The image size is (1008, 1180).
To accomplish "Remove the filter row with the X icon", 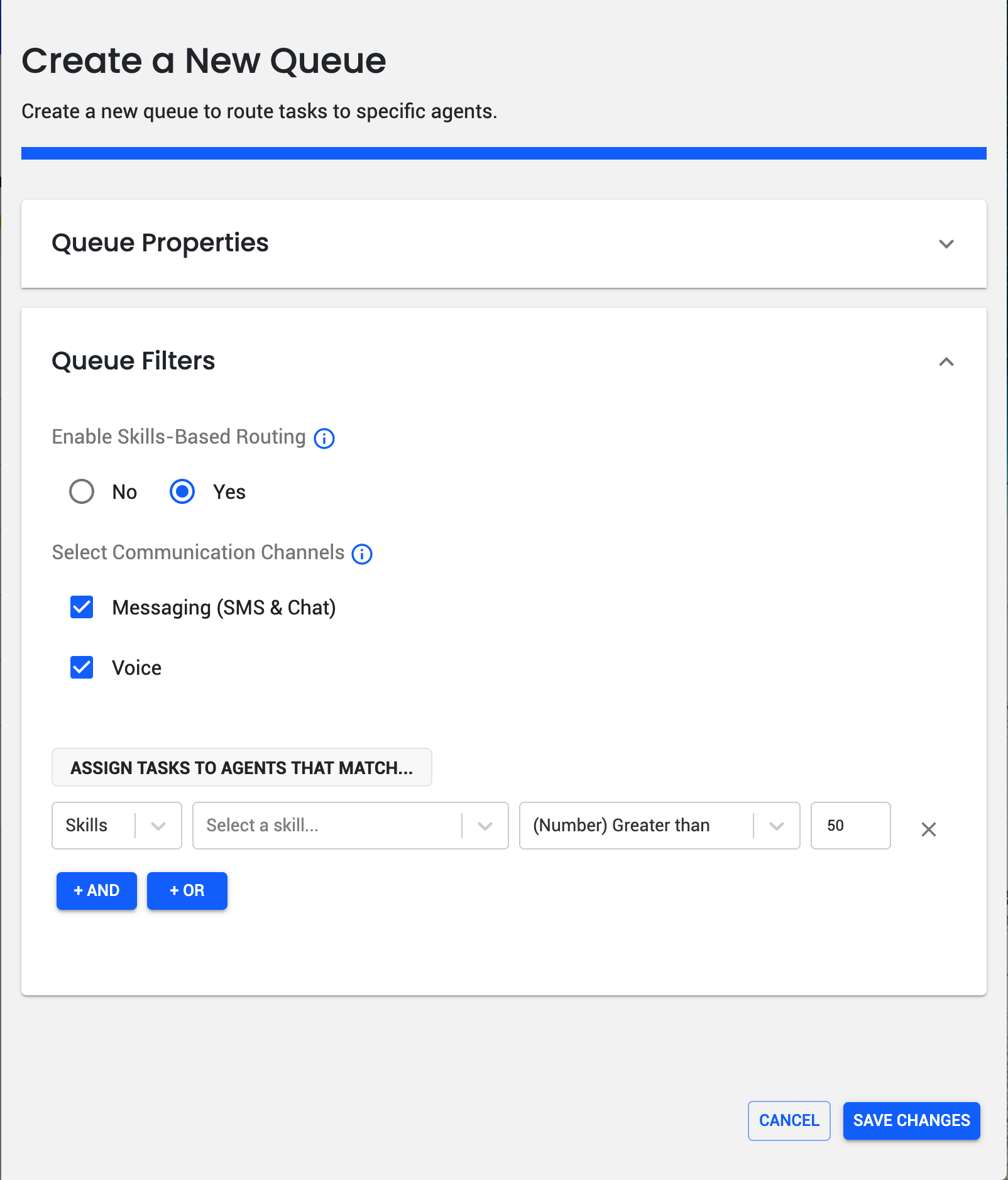I will coord(929,829).
